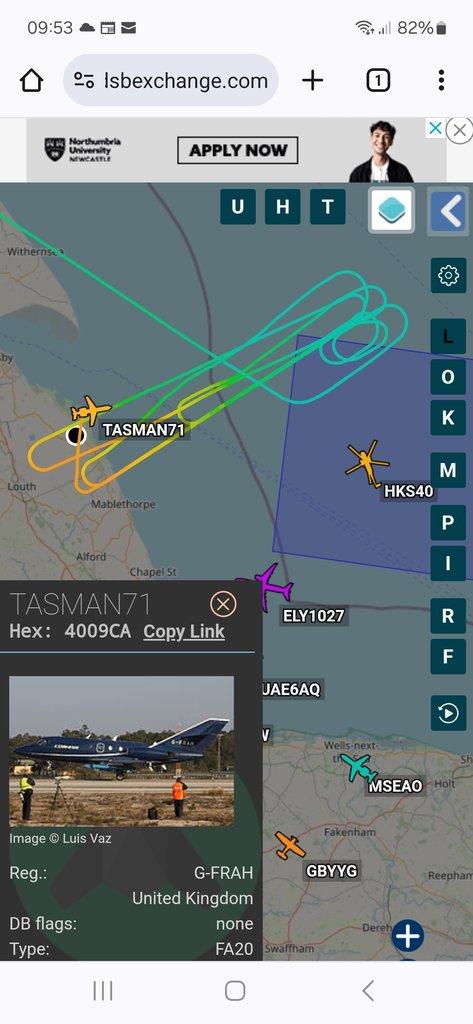Image resolution: width=473 pixels, height=1024 pixels.
Task: Toggle the H map button
Action: (283, 207)
